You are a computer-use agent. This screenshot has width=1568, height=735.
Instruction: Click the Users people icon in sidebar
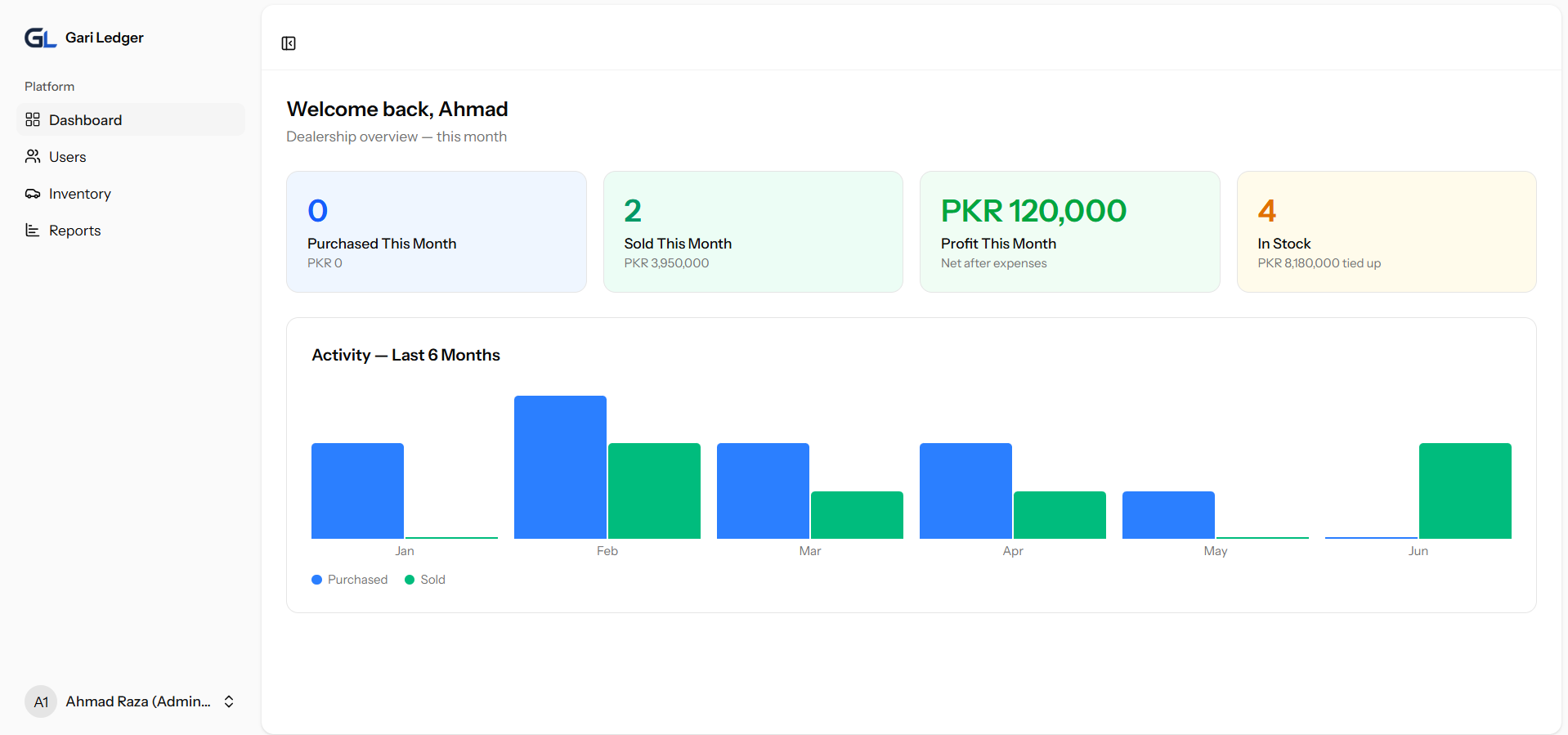33,156
